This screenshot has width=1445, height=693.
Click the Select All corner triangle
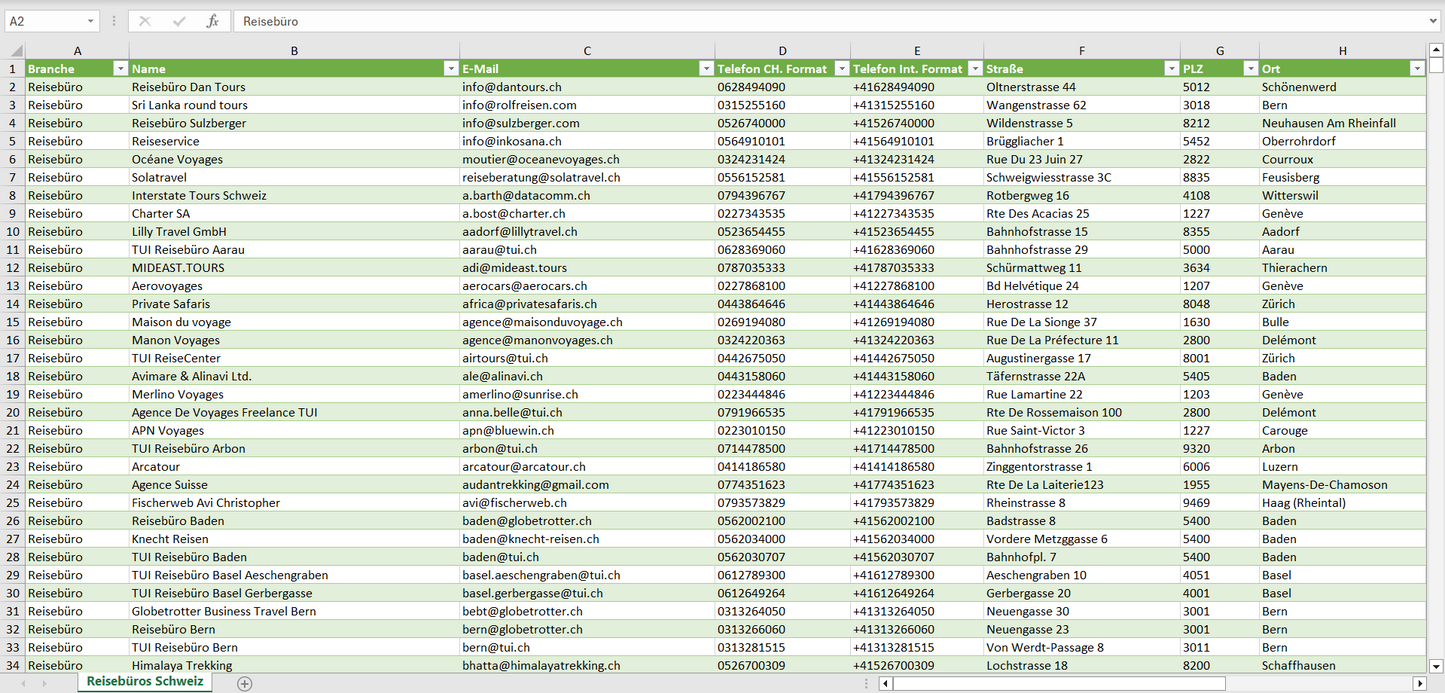(x=16, y=51)
